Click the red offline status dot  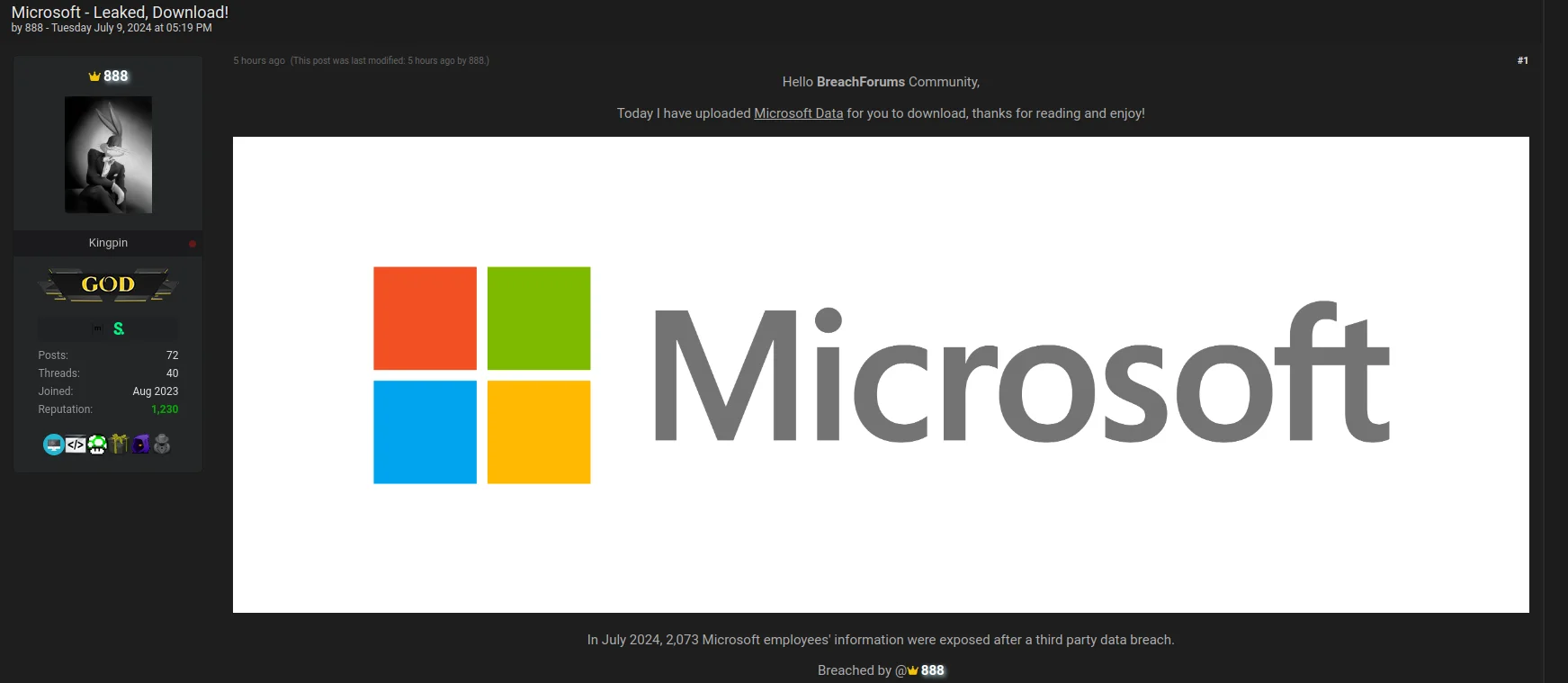tap(193, 244)
